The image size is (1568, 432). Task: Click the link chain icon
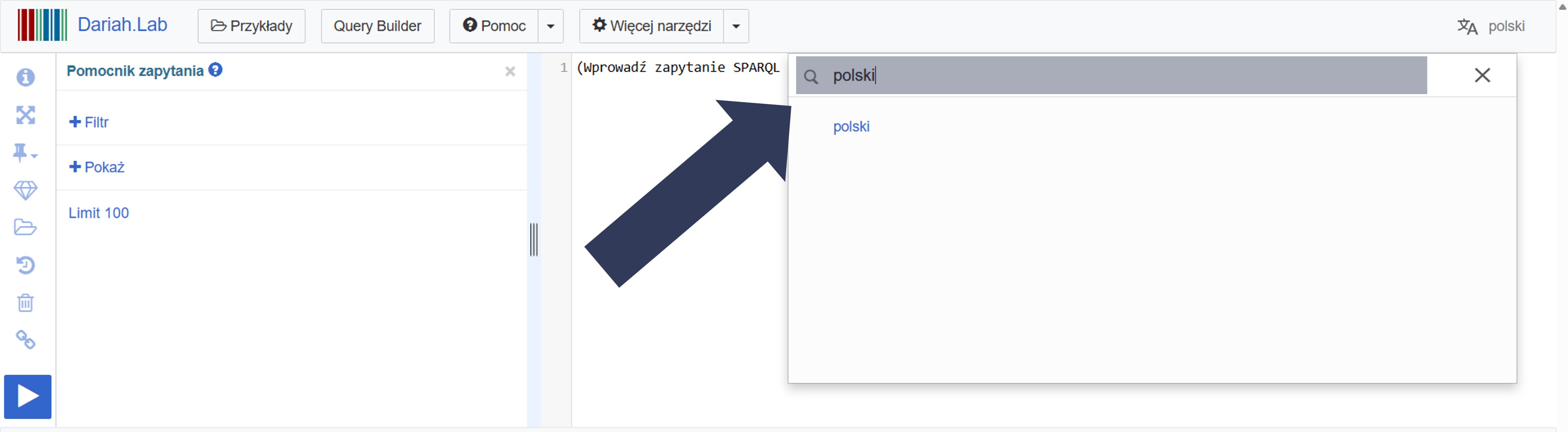click(25, 340)
